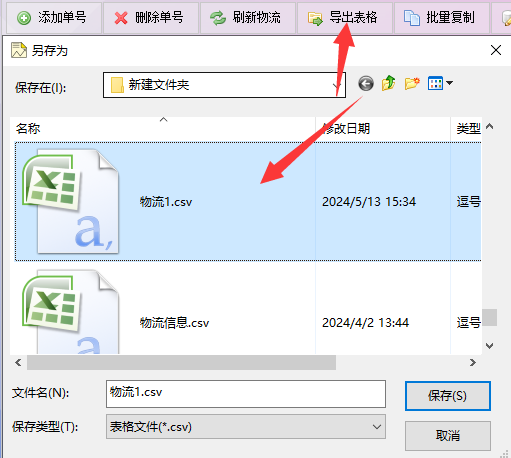Open the 保存类型 file type dropdown
Screen dimensions: 511x458
pyautogui.click(x=377, y=427)
